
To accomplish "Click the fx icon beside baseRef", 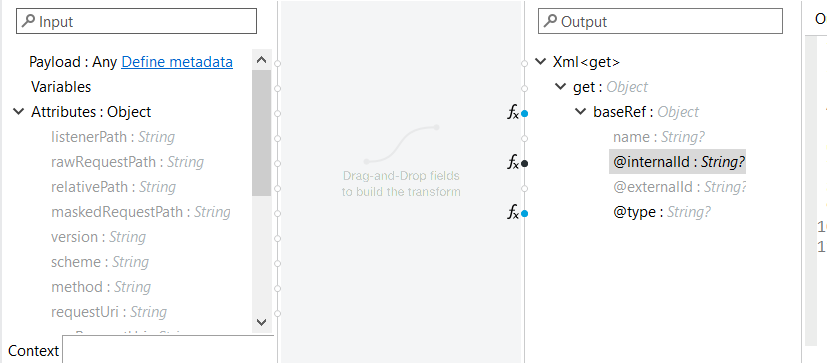I will tap(513, 112).
